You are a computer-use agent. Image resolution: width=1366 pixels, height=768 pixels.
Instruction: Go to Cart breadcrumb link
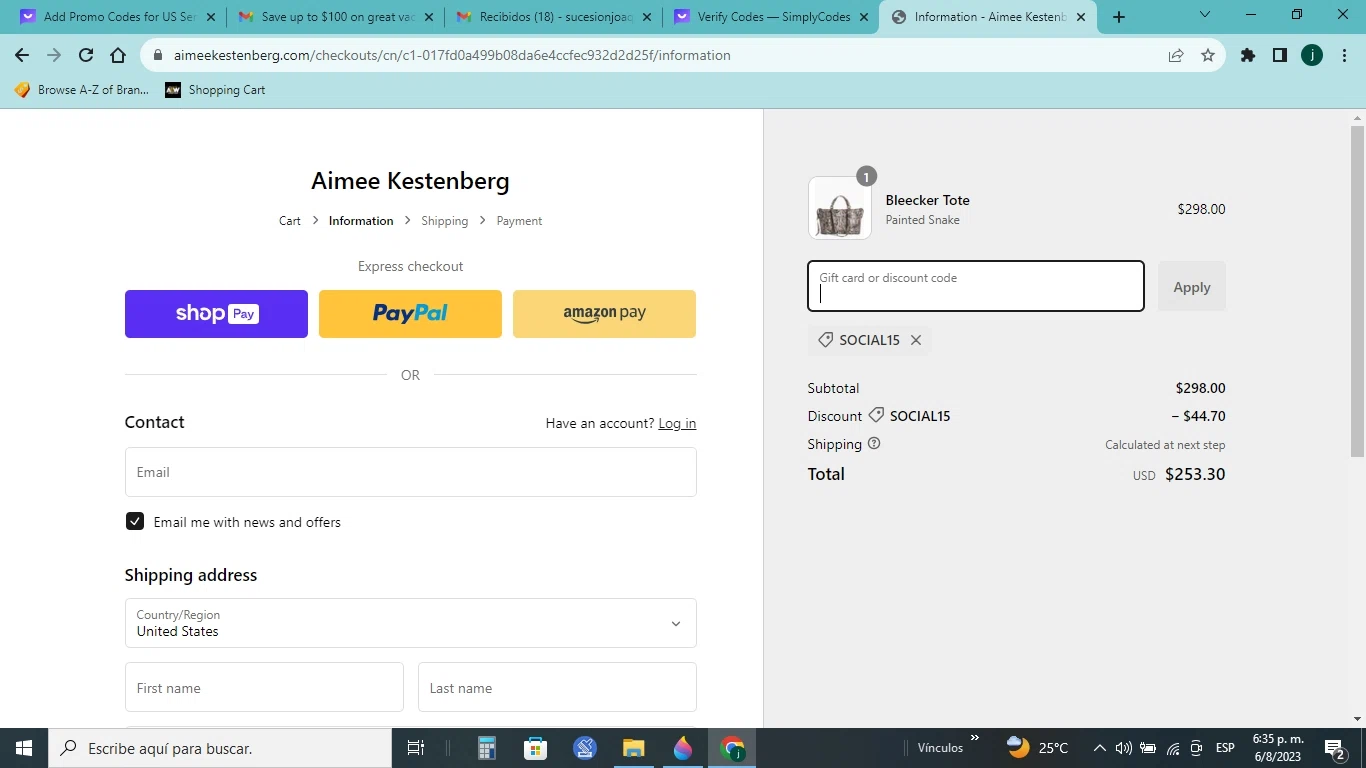tap(290, 221)
